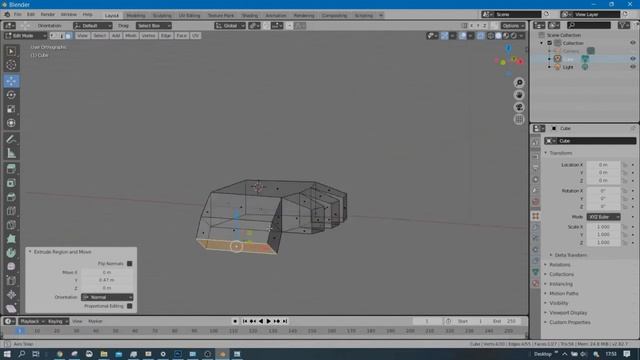The image size is (640, 360).
Task: Open the Render menu
Action: click(47, 15)
